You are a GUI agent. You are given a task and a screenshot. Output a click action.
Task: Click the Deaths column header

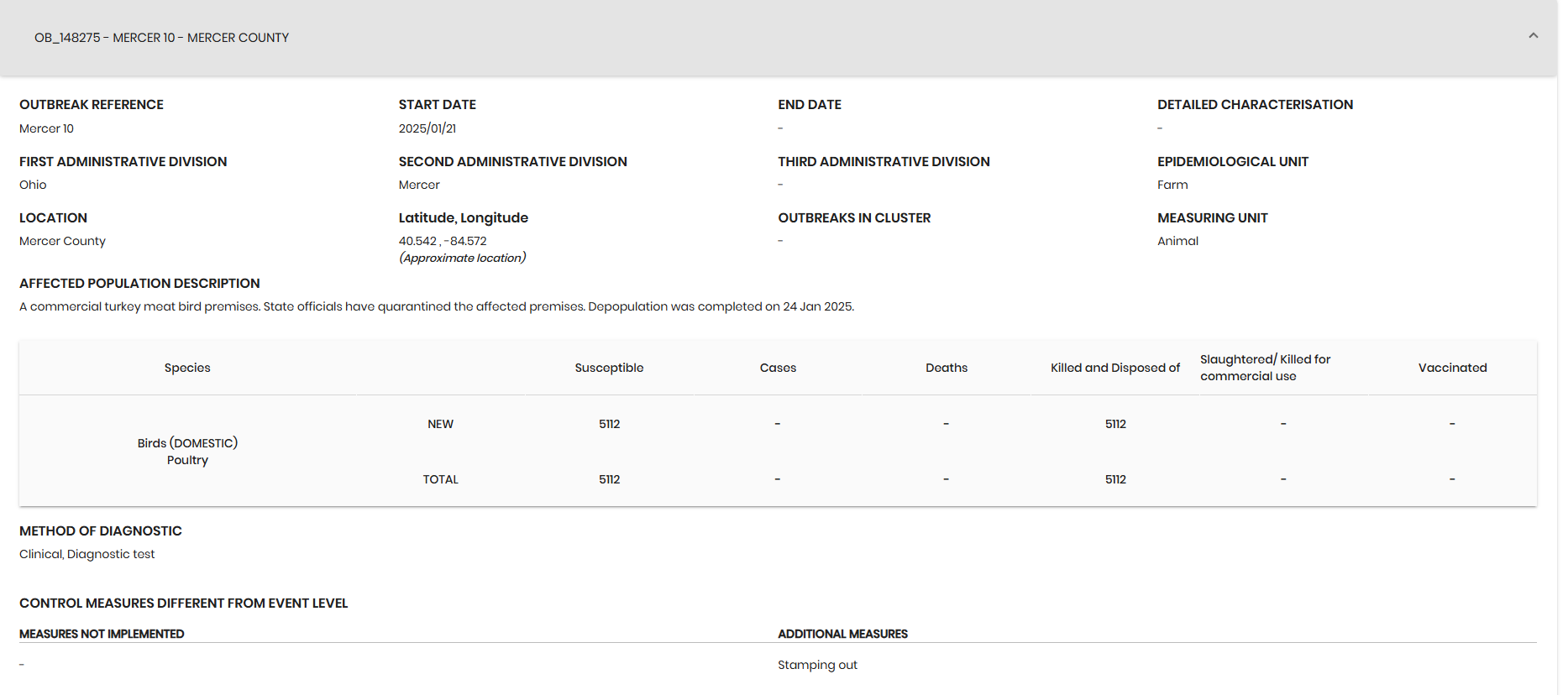click(947, 368)
